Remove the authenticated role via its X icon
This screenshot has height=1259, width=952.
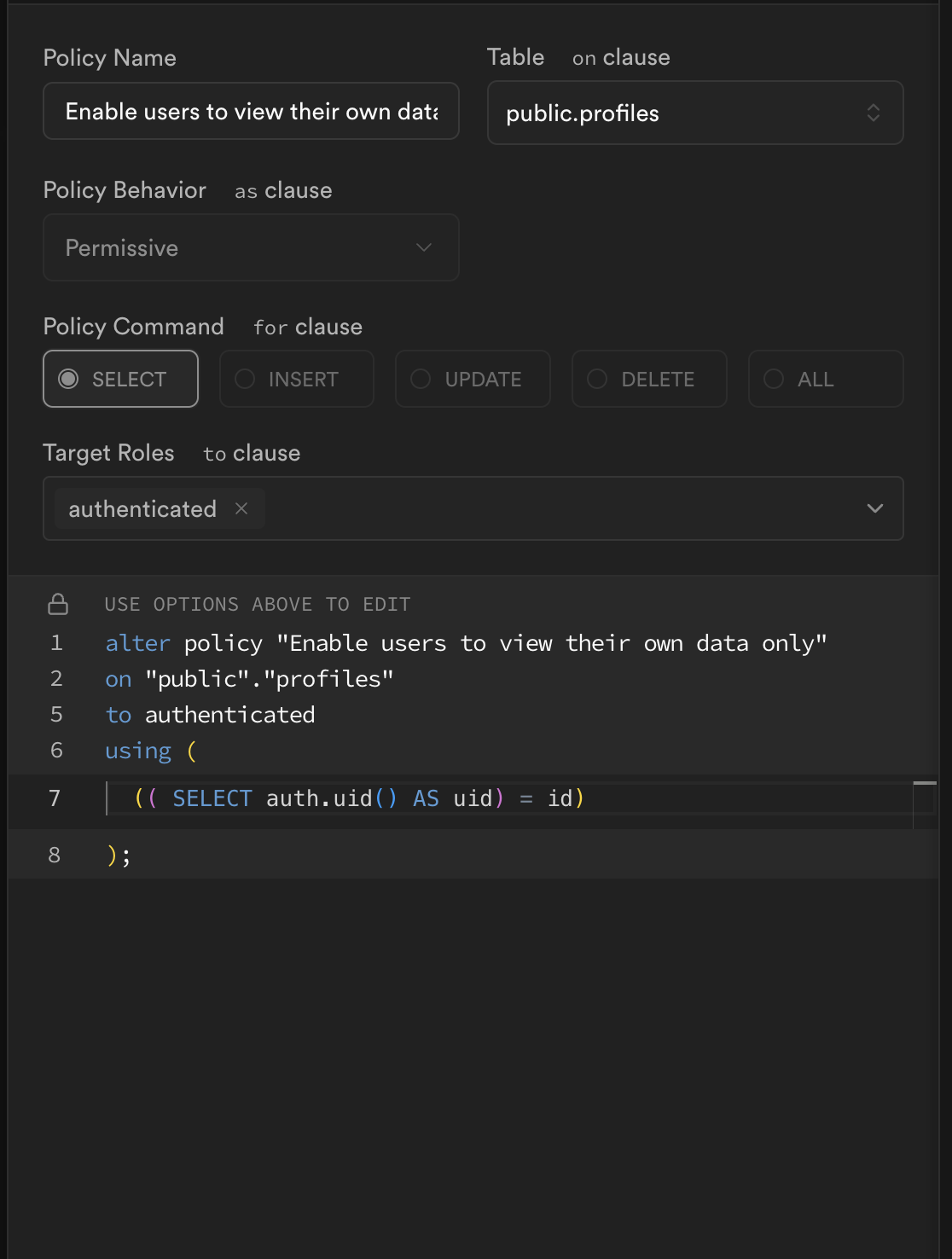pyautogui.click(x=241, y=508)
